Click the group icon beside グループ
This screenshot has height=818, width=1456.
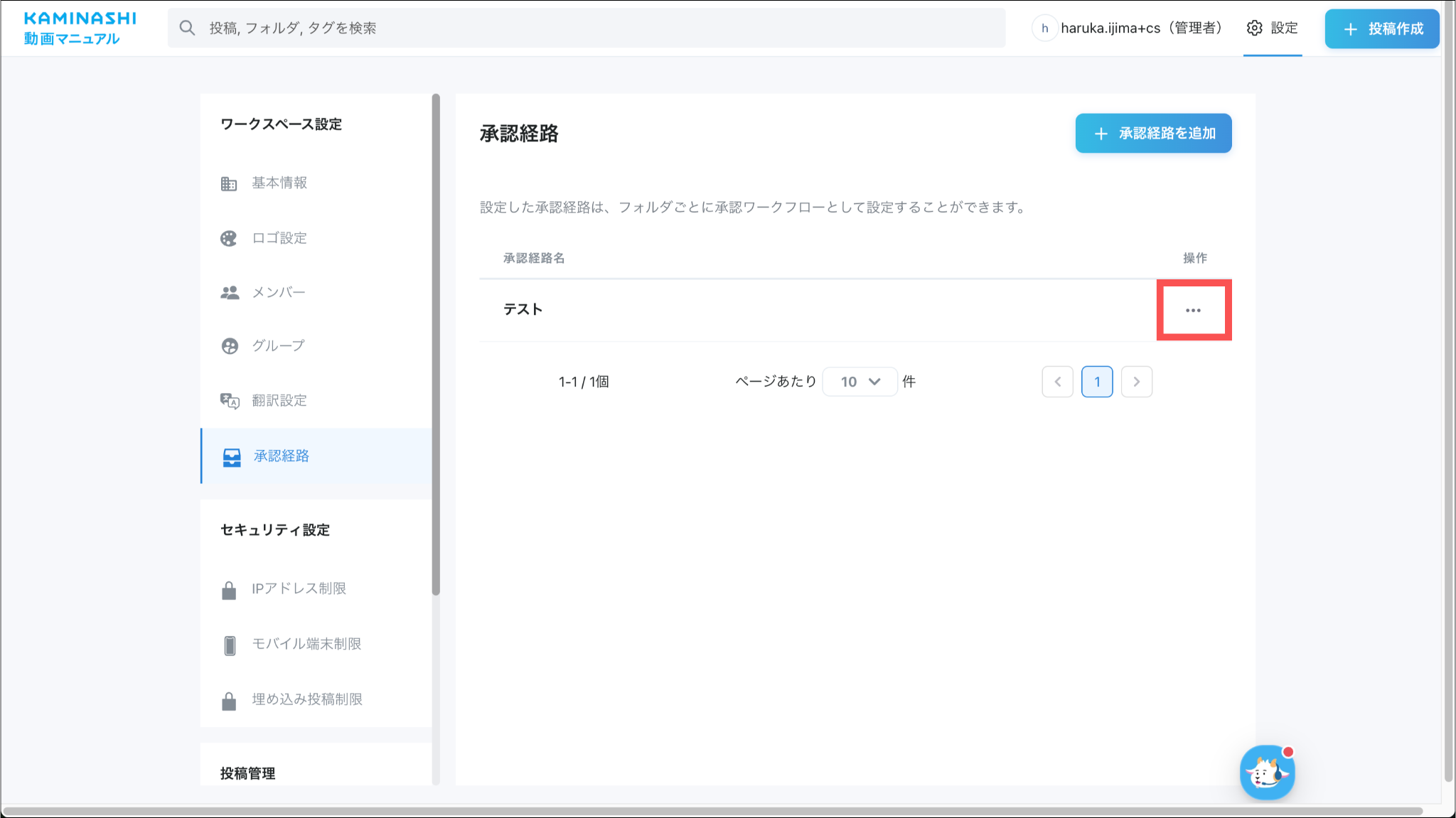click(229, 346)
